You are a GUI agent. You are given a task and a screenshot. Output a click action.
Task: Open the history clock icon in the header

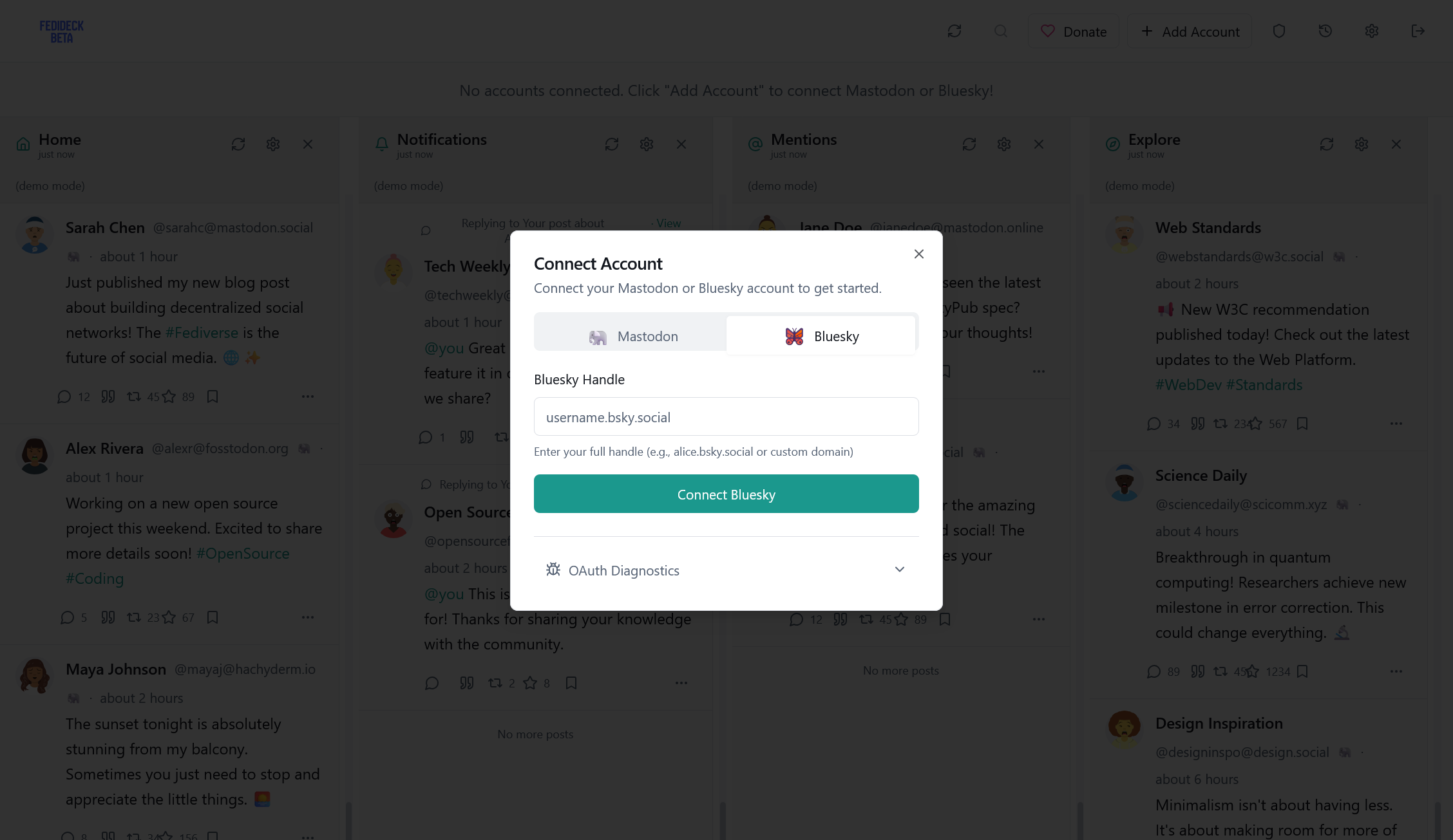click(x=1325, y=31)
